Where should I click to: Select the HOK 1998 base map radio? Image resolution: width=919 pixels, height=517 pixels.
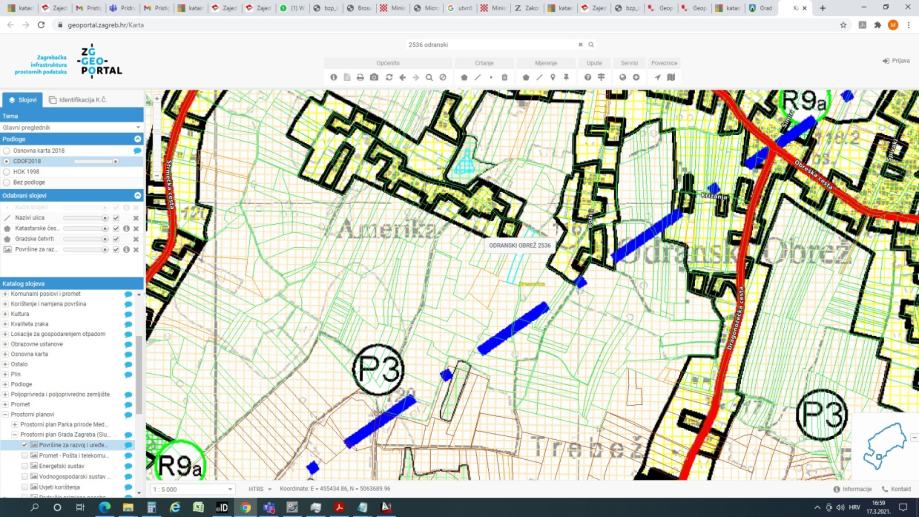[6, 171]
